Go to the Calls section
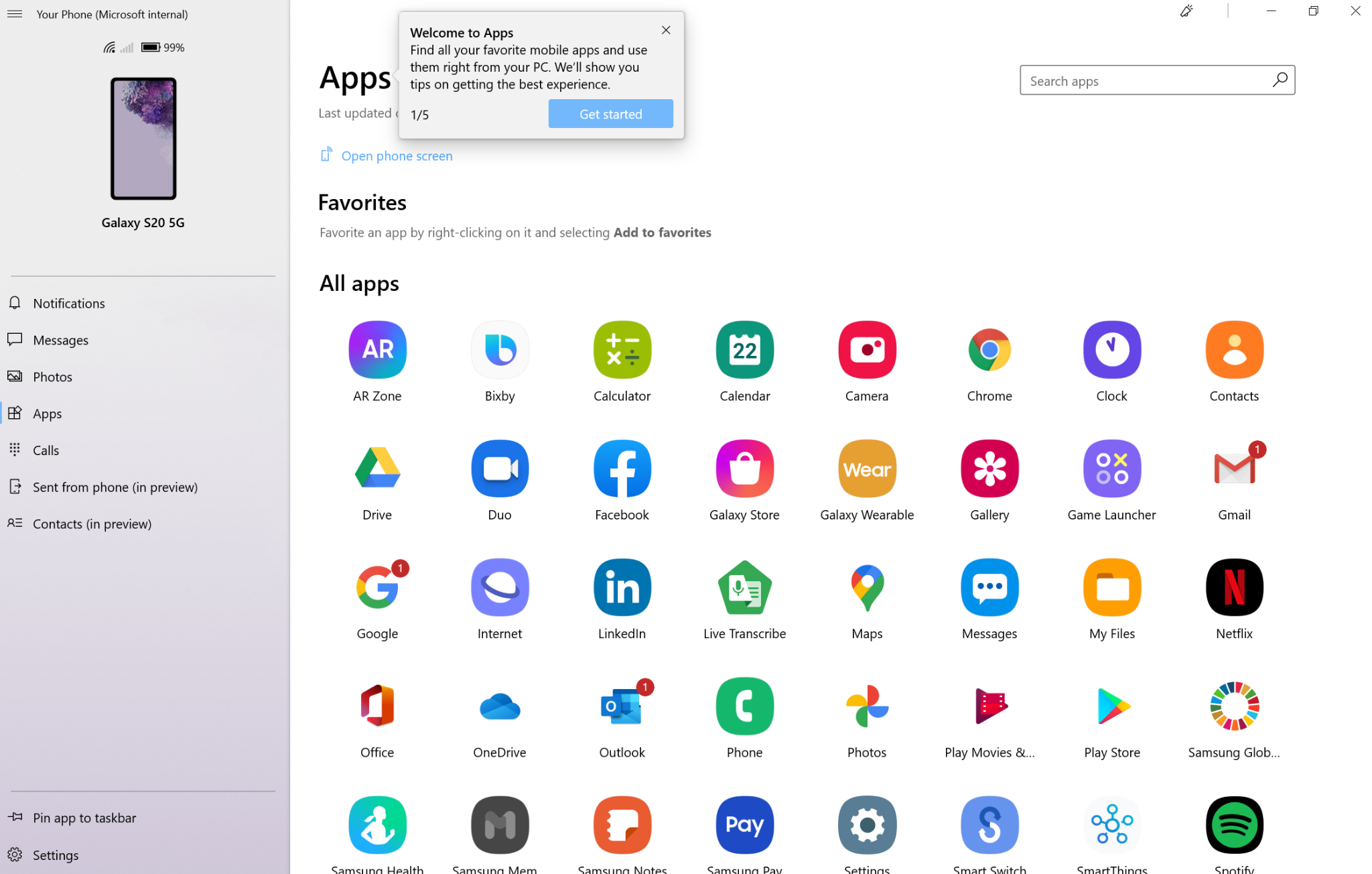Screen dimensions: 1372x874 46,450
